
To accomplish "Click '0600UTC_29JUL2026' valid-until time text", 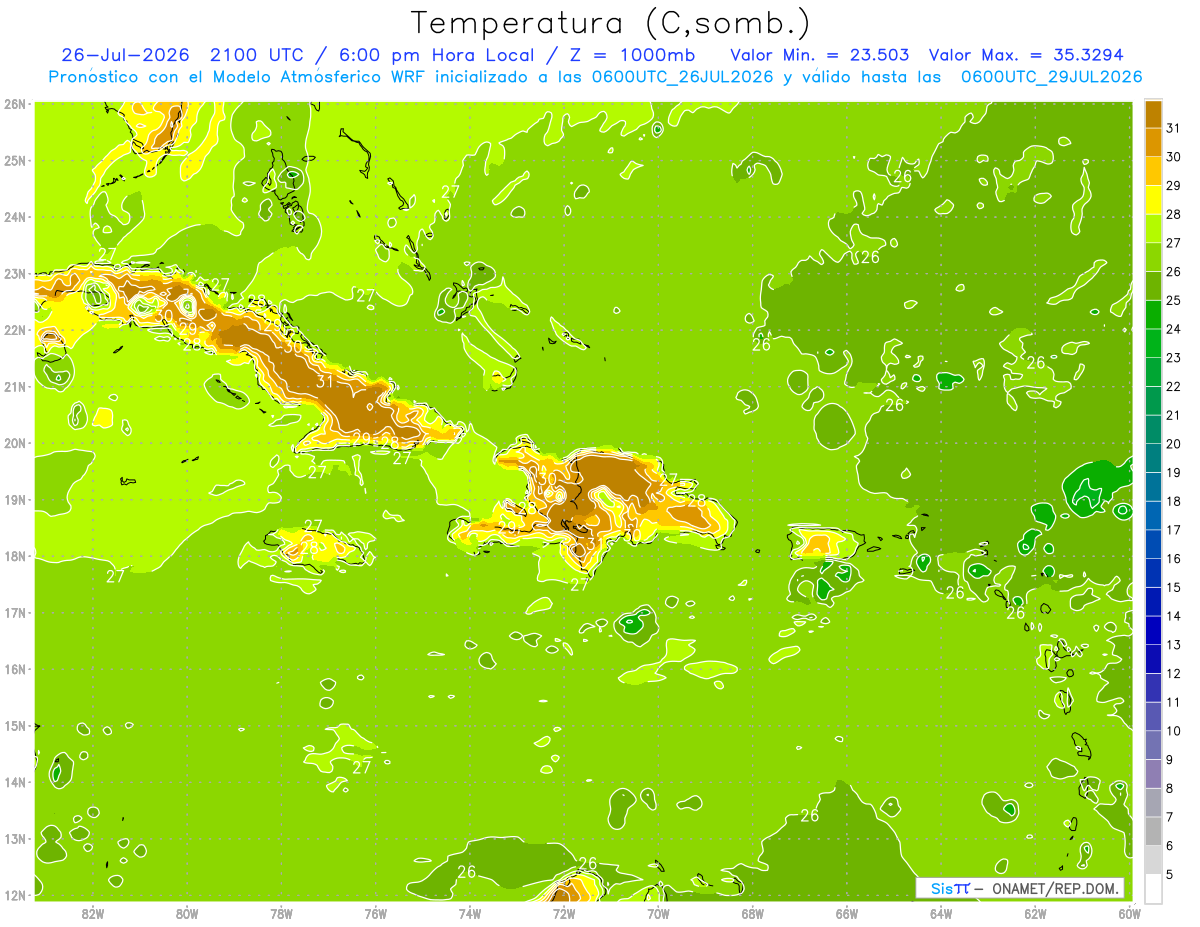I will click(1051, 77).
